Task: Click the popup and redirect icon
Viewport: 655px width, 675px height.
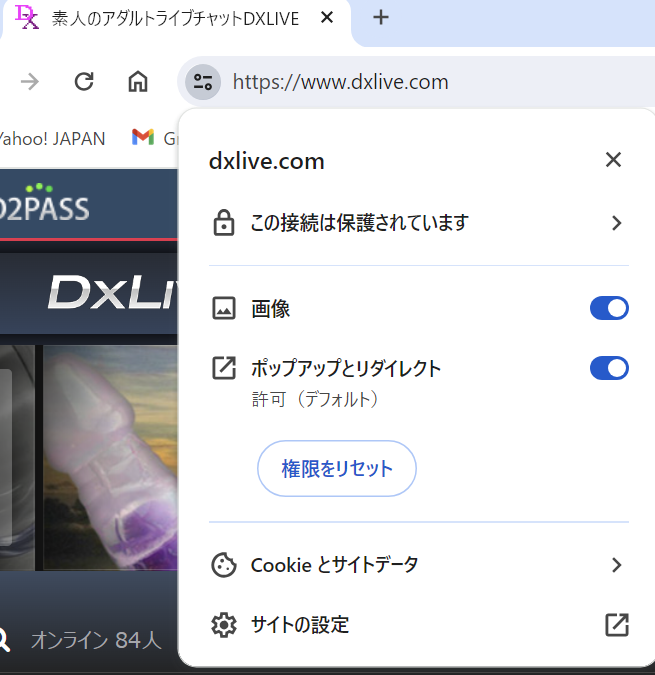Action: 224,368
